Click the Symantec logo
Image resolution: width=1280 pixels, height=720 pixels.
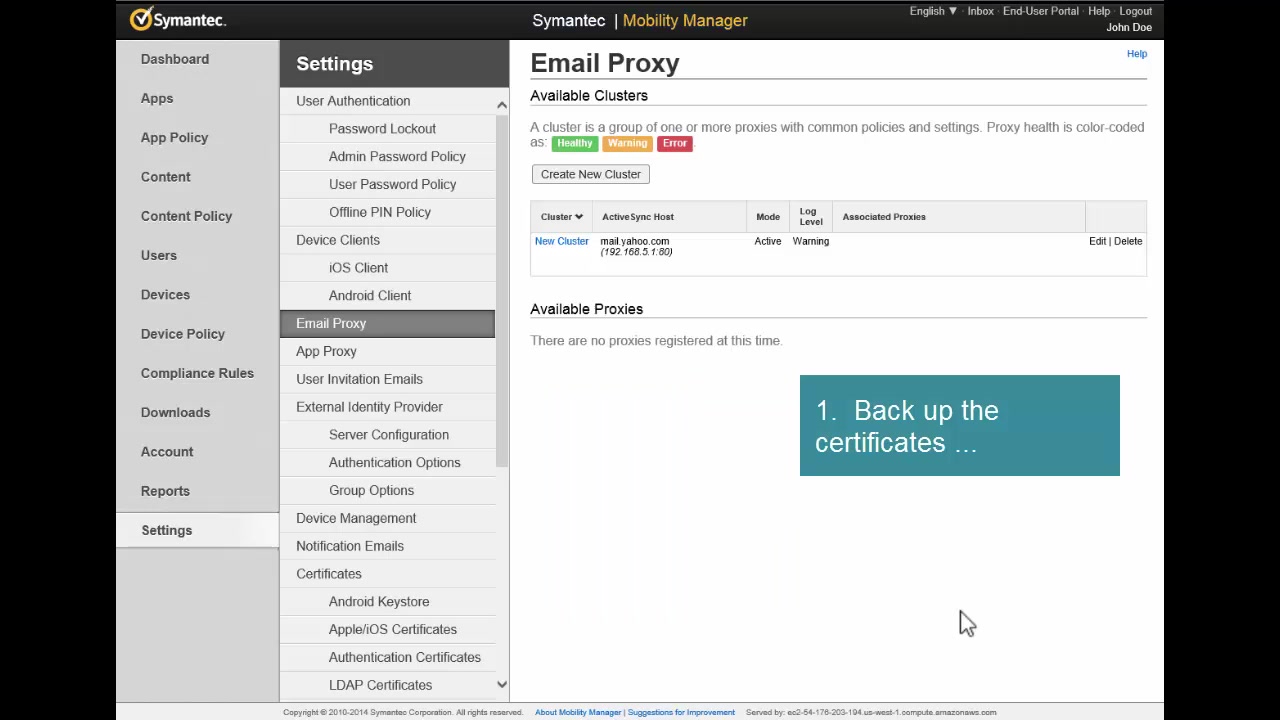pos(178,19)
